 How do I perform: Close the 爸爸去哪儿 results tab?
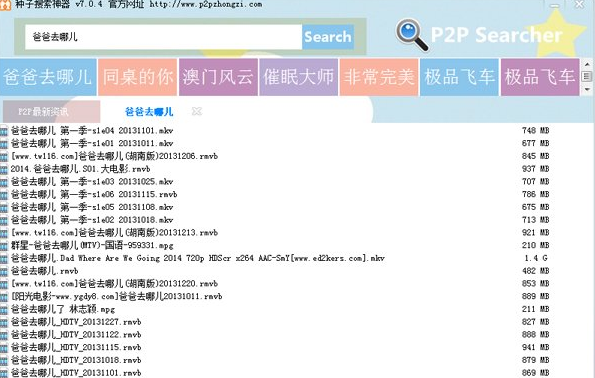pos(197,111)
